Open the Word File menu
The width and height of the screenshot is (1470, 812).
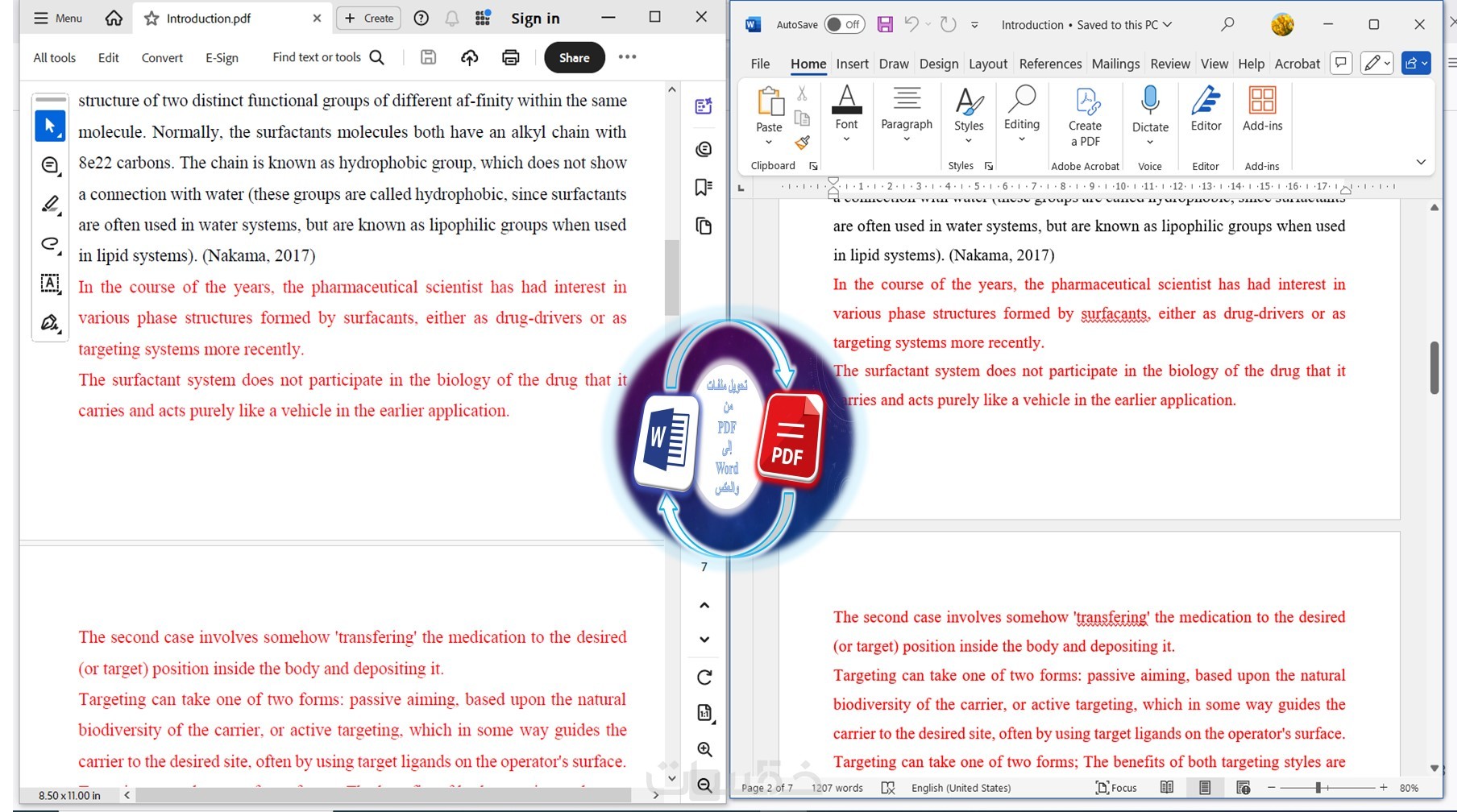[760, 64]
